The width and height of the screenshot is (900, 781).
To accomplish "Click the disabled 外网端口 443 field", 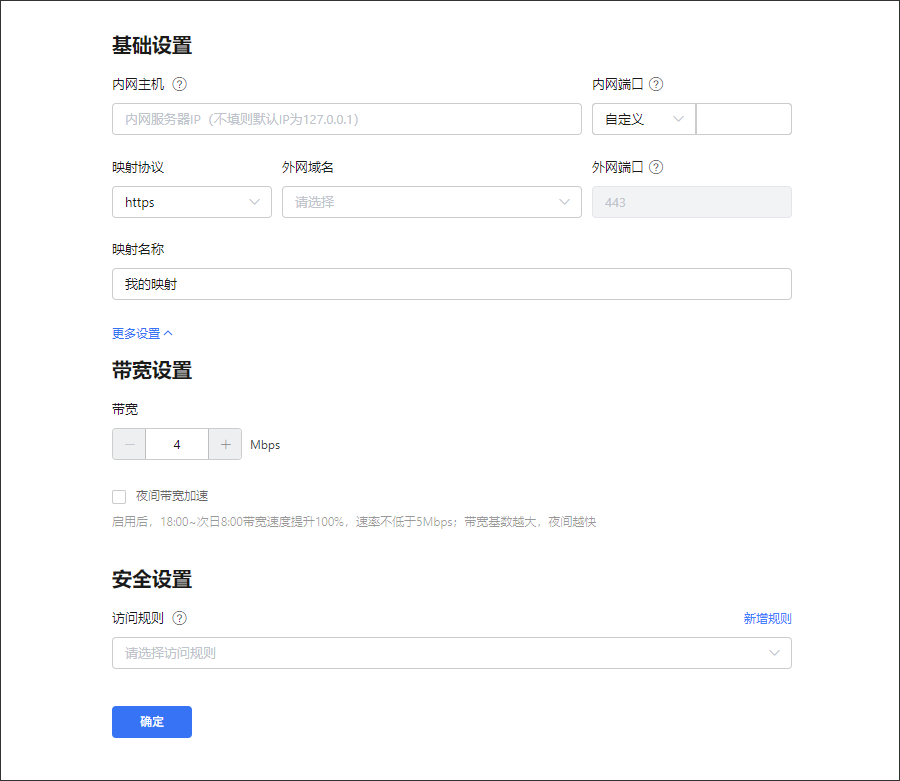I will click(692, 202).
